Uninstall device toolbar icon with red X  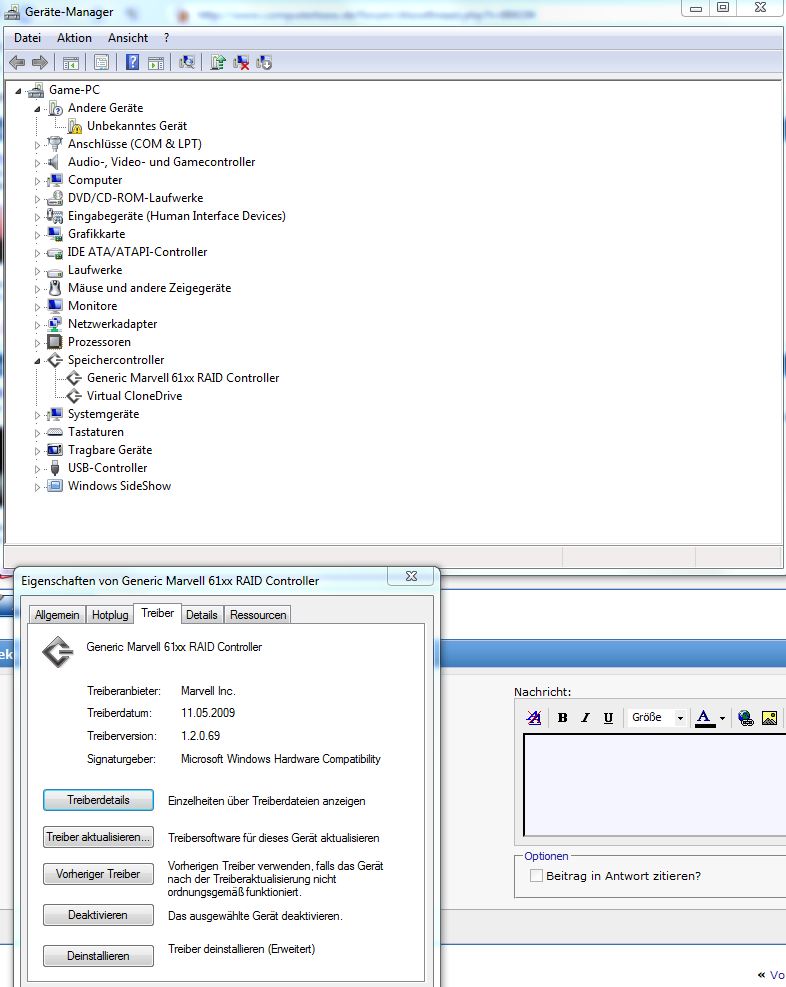tap(241, 62)
